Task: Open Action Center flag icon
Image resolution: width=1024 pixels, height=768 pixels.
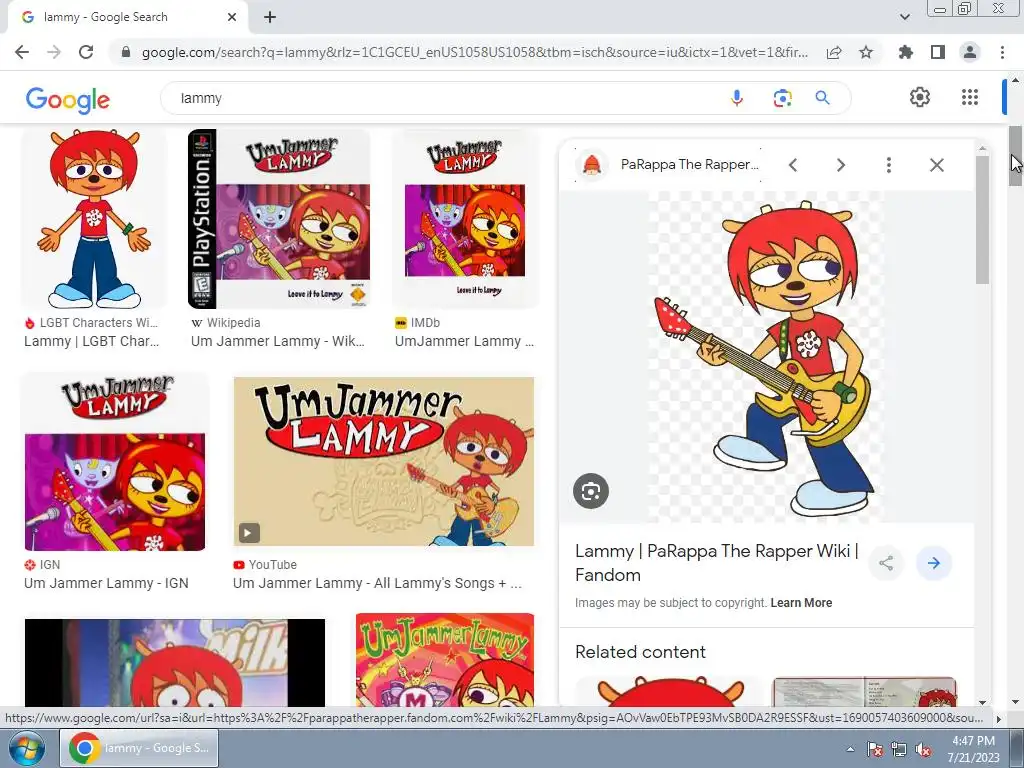Action: point(875,749)
